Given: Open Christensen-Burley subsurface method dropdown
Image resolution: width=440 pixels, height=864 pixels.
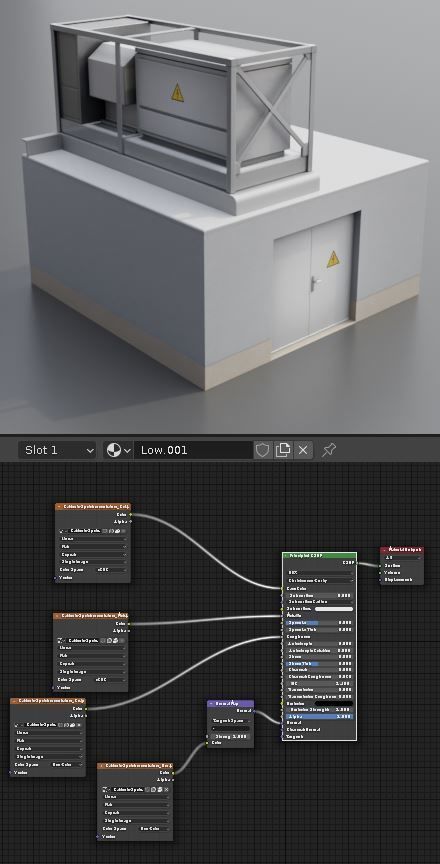Looking at the screenshot, I should pos(321,581).
